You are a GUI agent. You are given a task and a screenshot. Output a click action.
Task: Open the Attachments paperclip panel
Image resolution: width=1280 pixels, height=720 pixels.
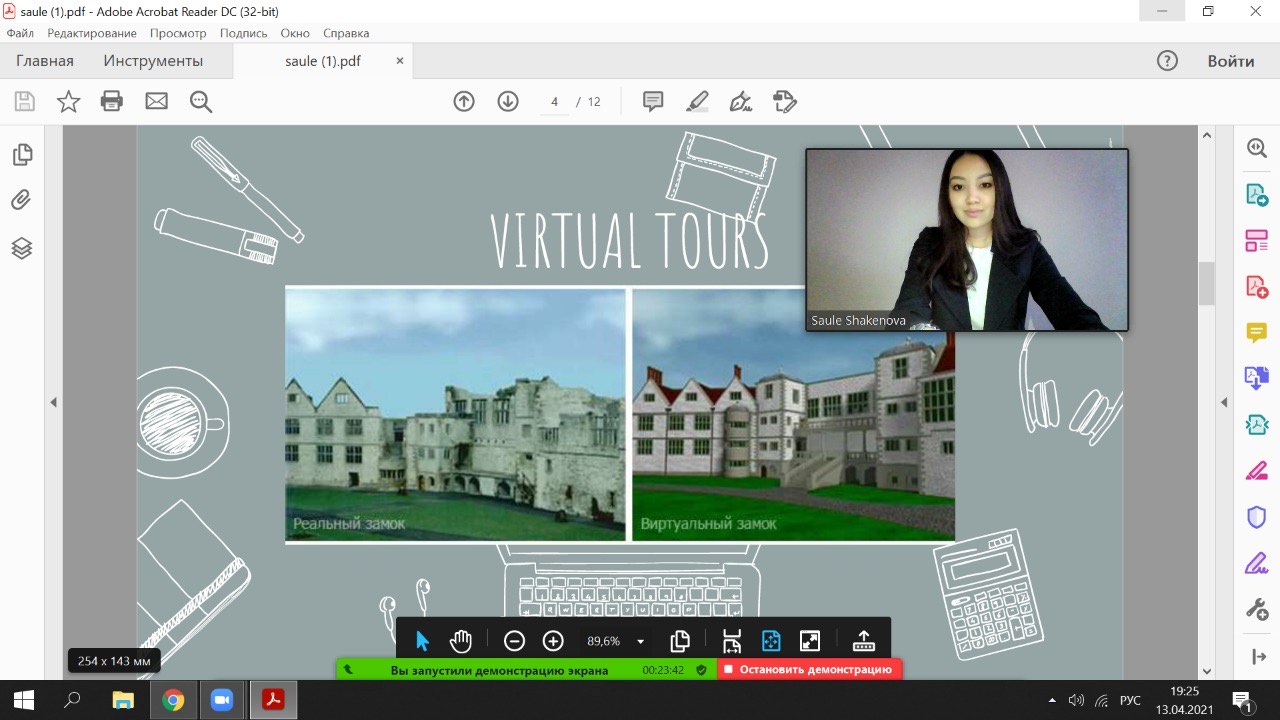coord(22,201)
